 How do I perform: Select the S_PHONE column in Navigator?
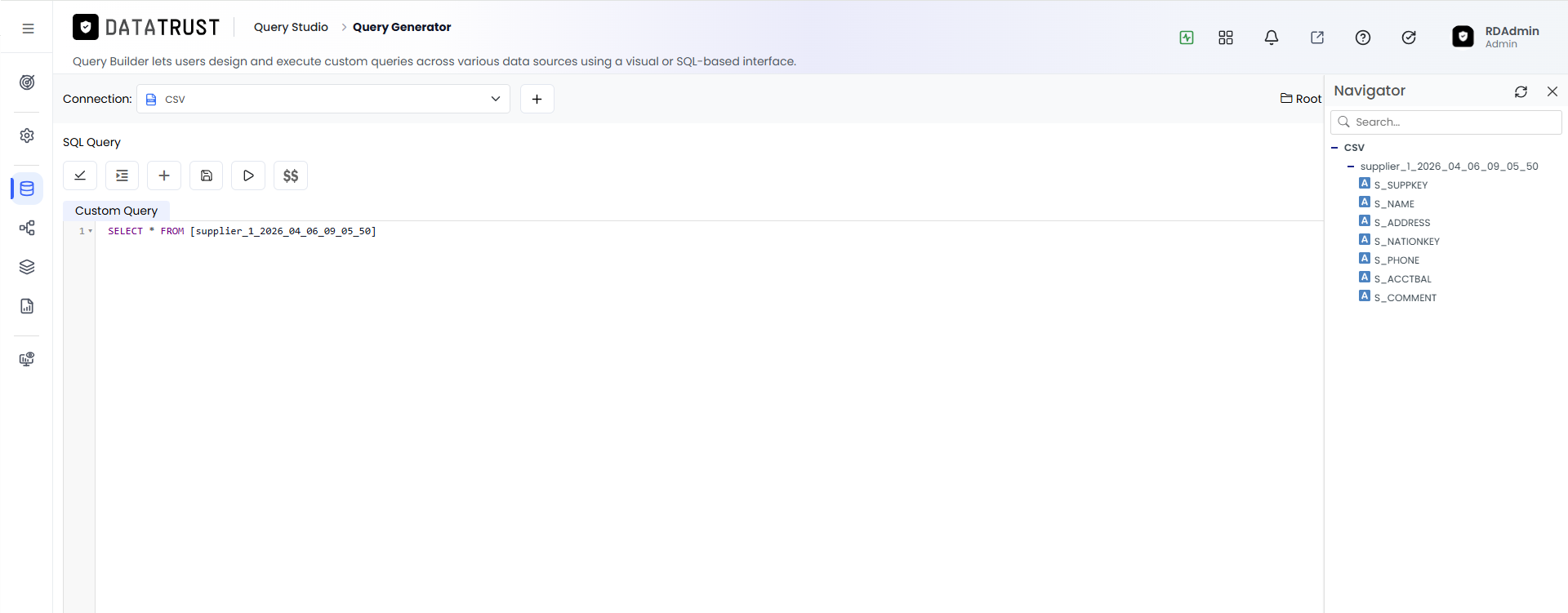1396,260
